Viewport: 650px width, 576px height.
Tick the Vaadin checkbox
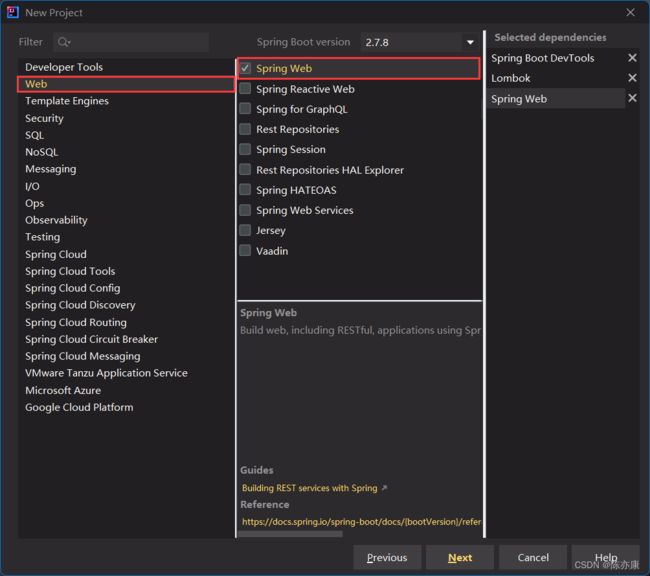(245, 250)
